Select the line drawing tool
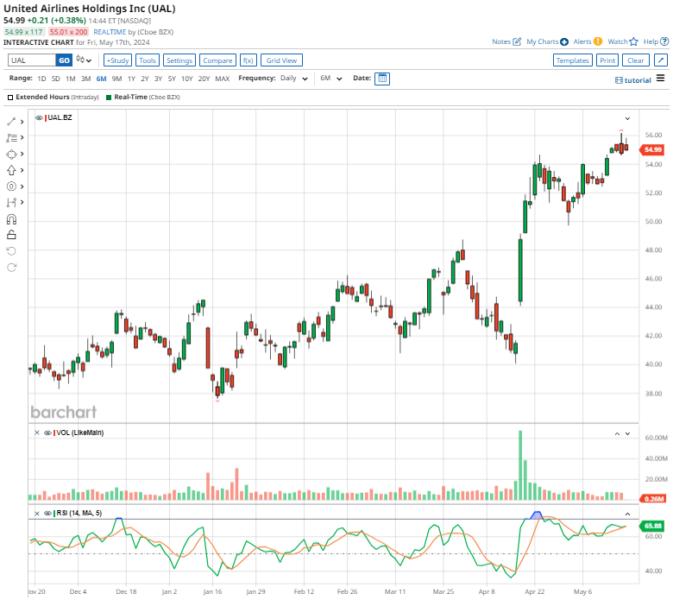 (x=11, y=122)
